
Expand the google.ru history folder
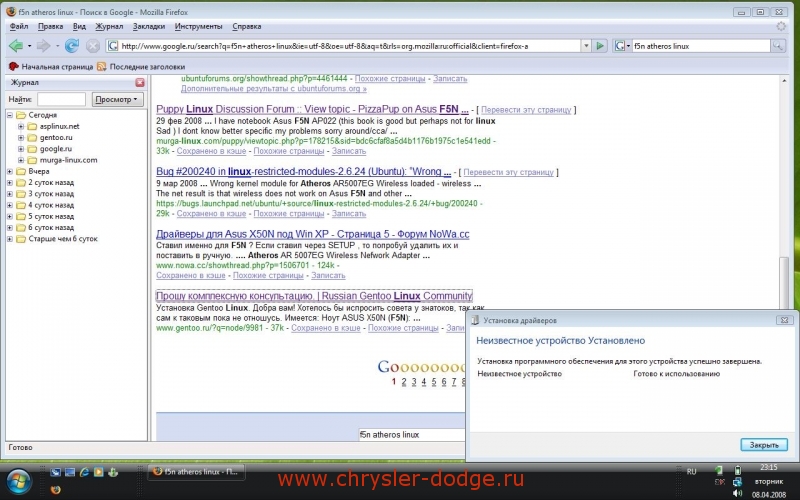21,149
